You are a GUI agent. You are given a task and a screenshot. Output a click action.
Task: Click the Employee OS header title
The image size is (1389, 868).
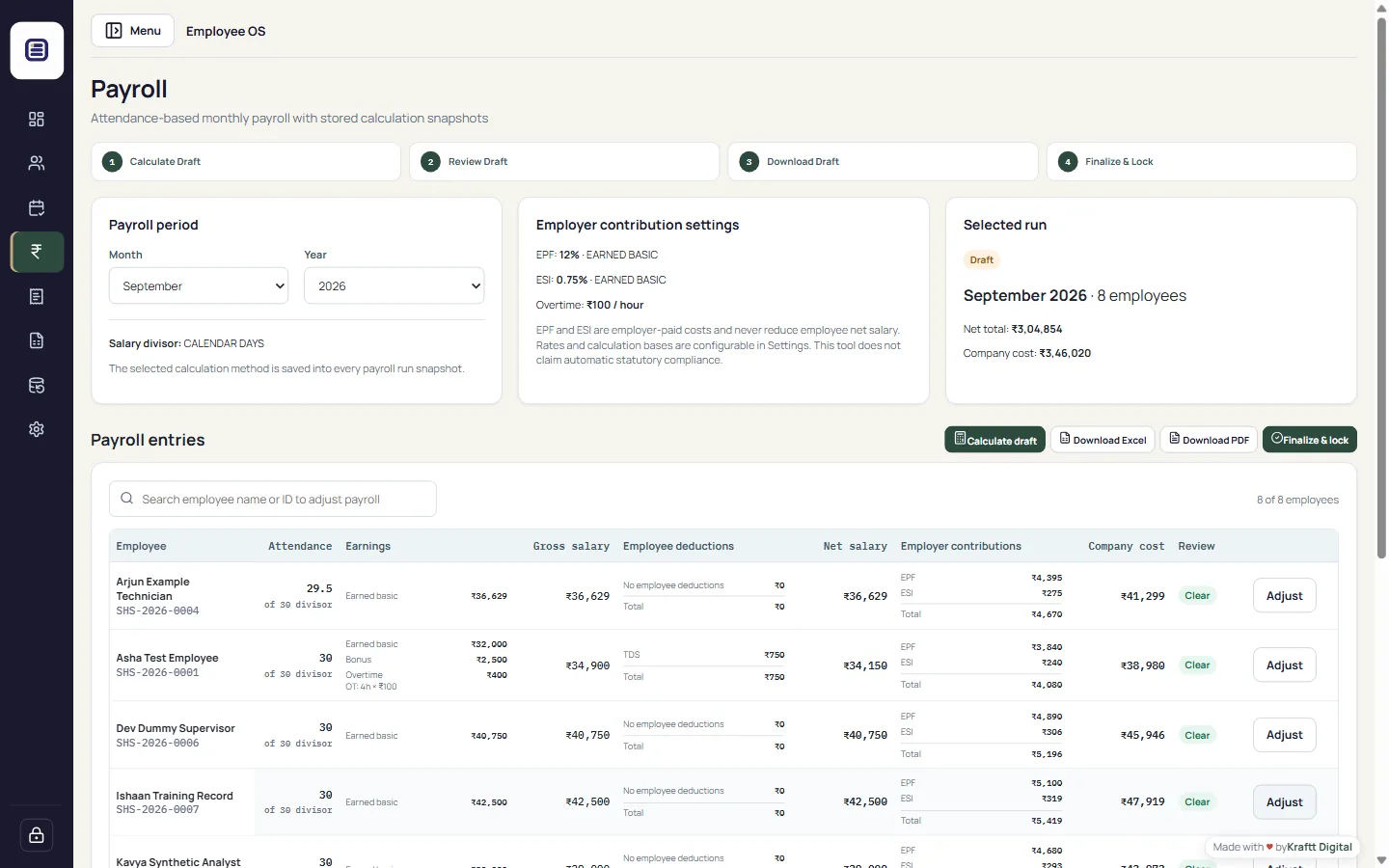pyautogui.click(x=226, y=31)
